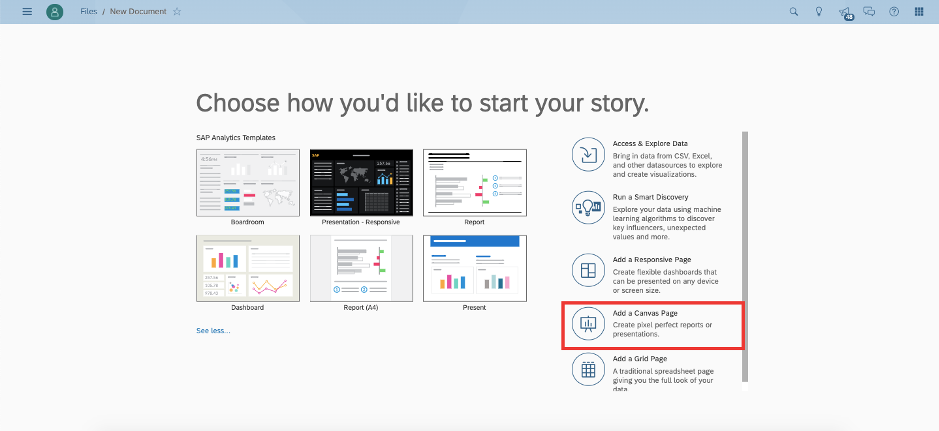Click the Report (A4) template label
939x431 pixels.
pyautogui.click(x=361, y=308)
